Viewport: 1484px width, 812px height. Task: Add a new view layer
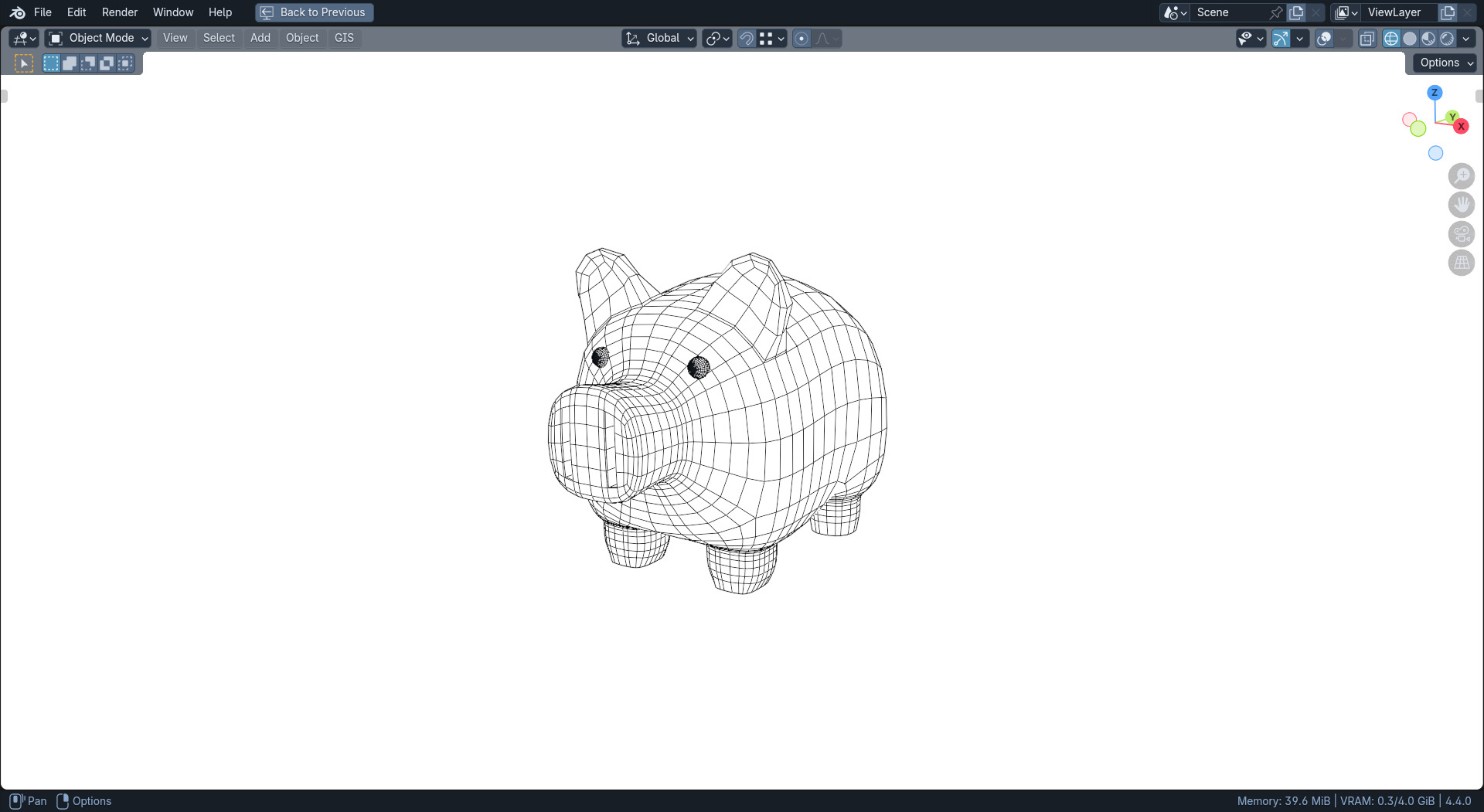tap(1448, 12)
